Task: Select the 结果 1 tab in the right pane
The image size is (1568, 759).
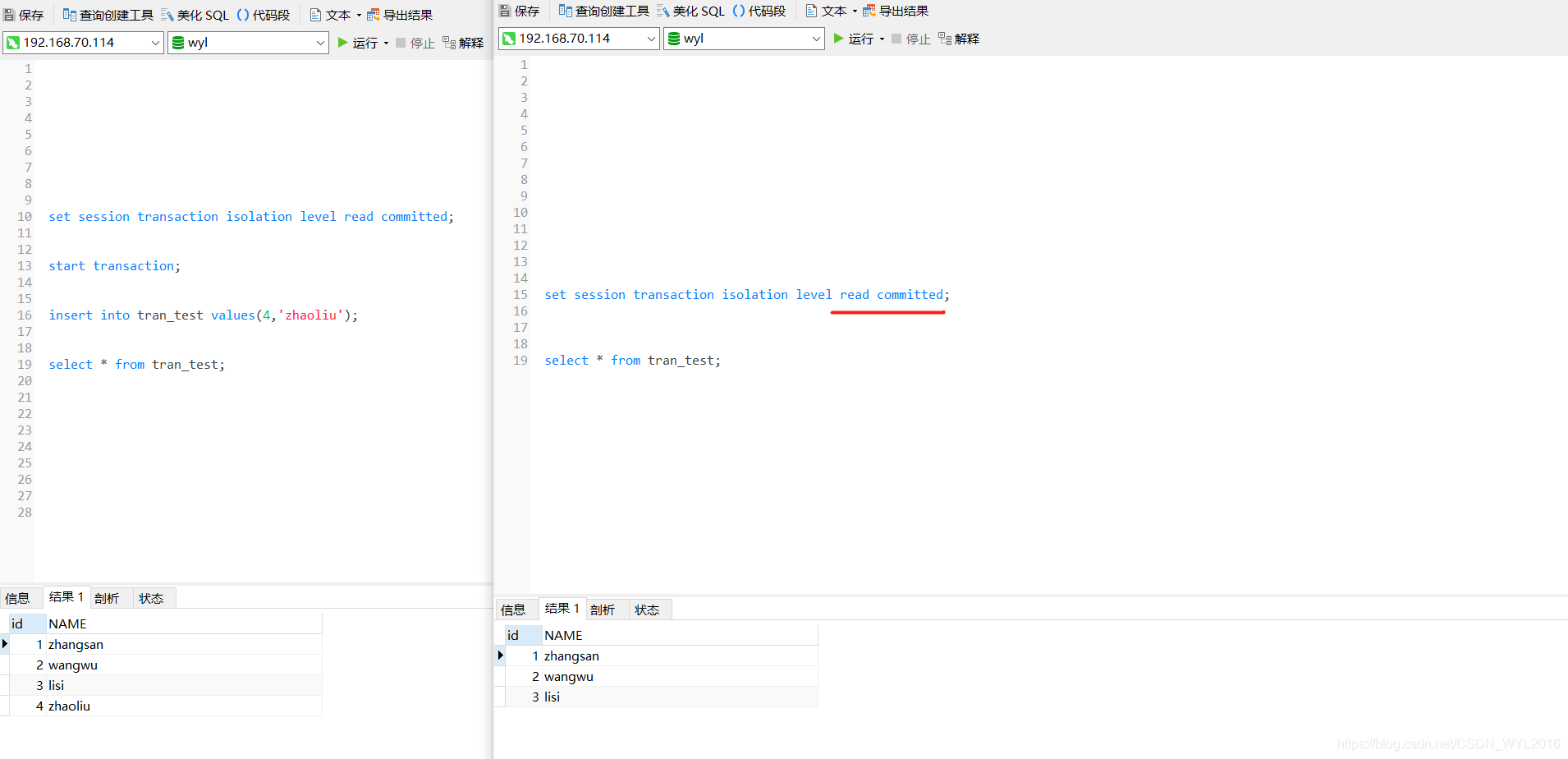Action: click(562, 609)
